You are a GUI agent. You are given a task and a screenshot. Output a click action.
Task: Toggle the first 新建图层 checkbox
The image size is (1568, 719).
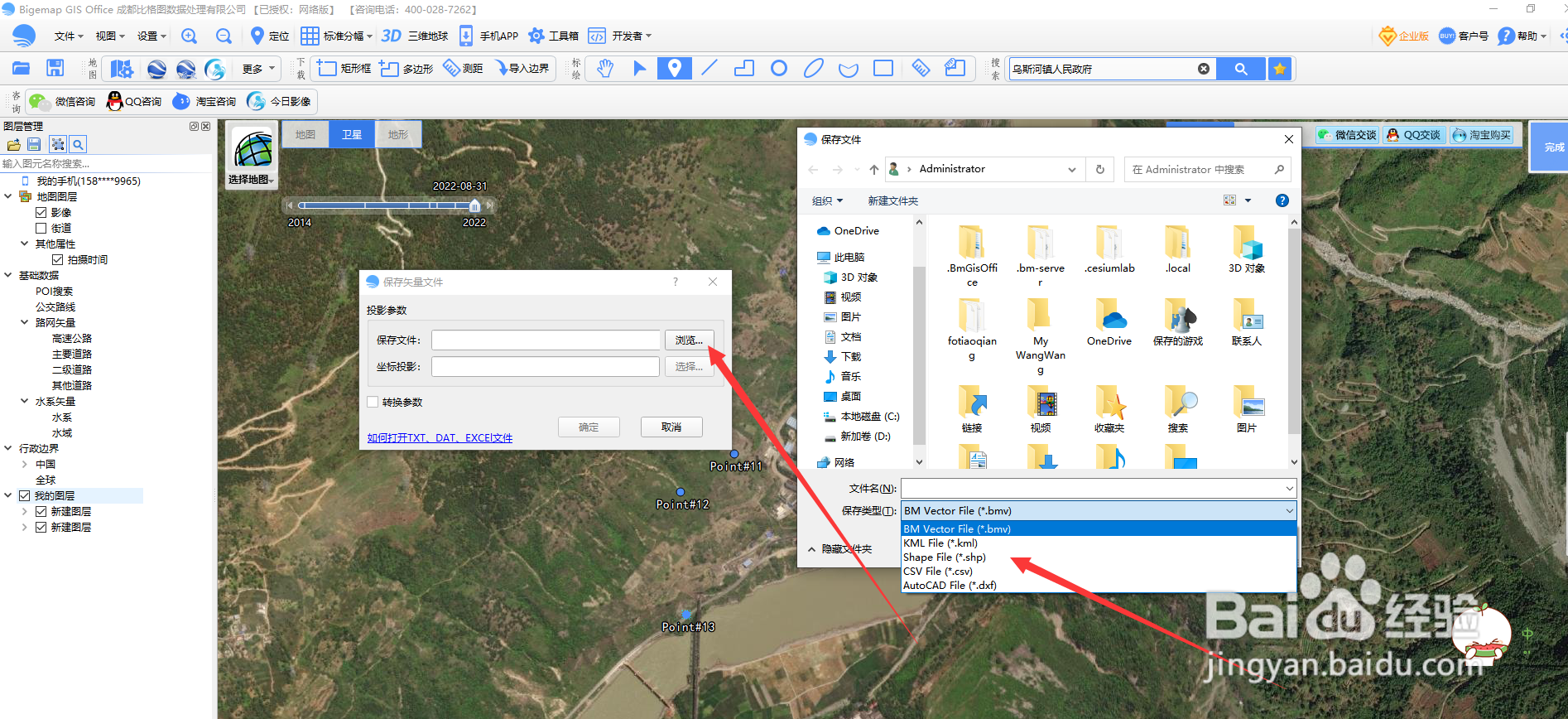[41, 511]
